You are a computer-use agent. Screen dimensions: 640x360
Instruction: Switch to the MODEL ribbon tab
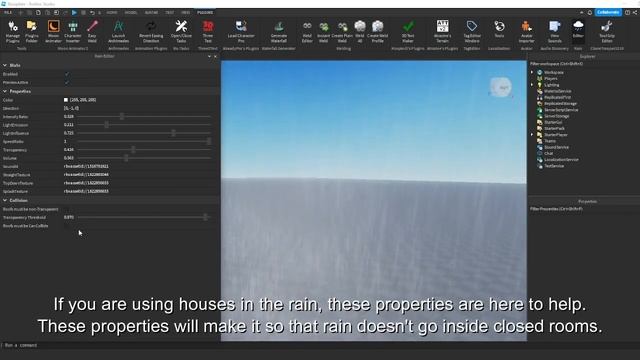(x=131, y=13)
